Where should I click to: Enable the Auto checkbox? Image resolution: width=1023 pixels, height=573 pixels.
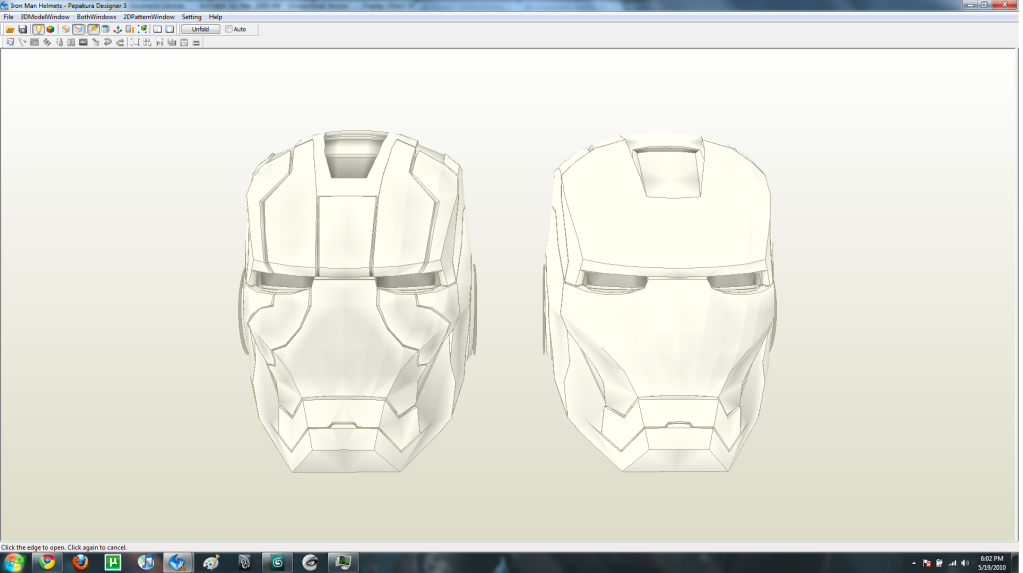click(x=228, y=29)
